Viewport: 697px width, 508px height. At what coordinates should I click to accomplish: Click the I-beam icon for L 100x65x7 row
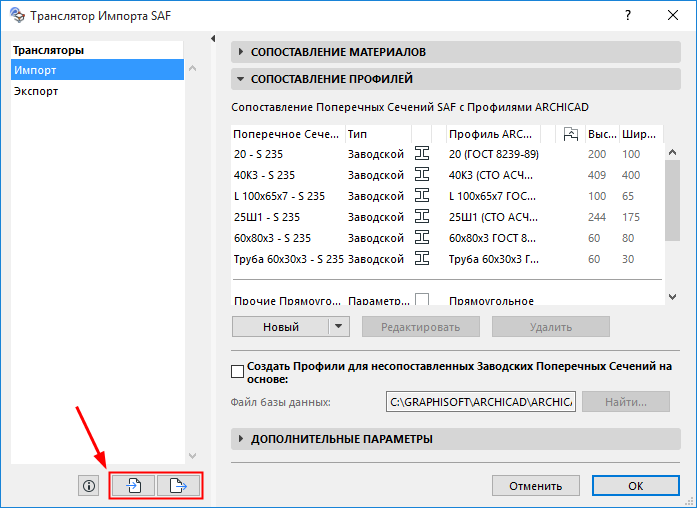point(422,196)
